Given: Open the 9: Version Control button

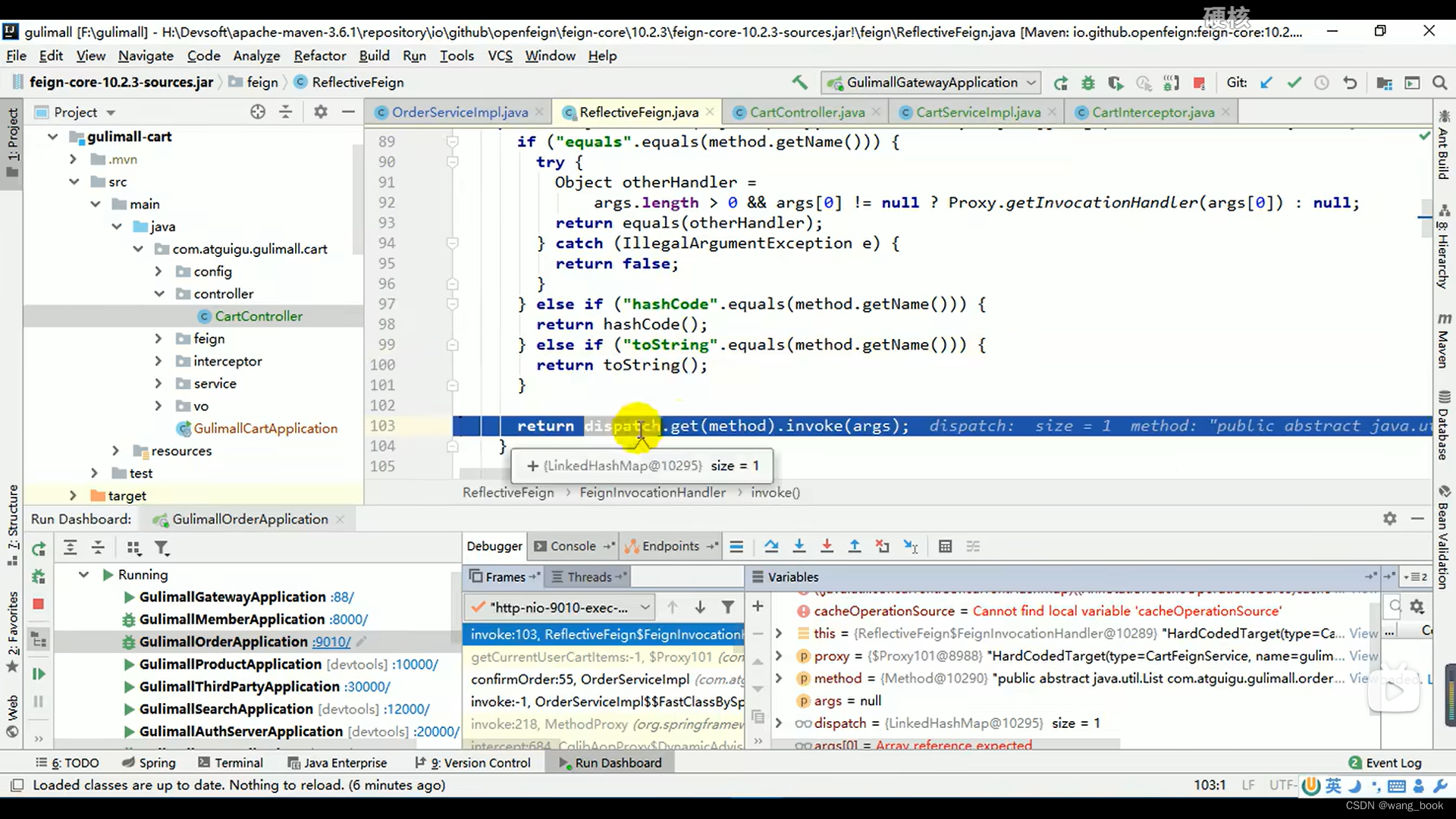Looking at the screenshot, I should [473, 763].
